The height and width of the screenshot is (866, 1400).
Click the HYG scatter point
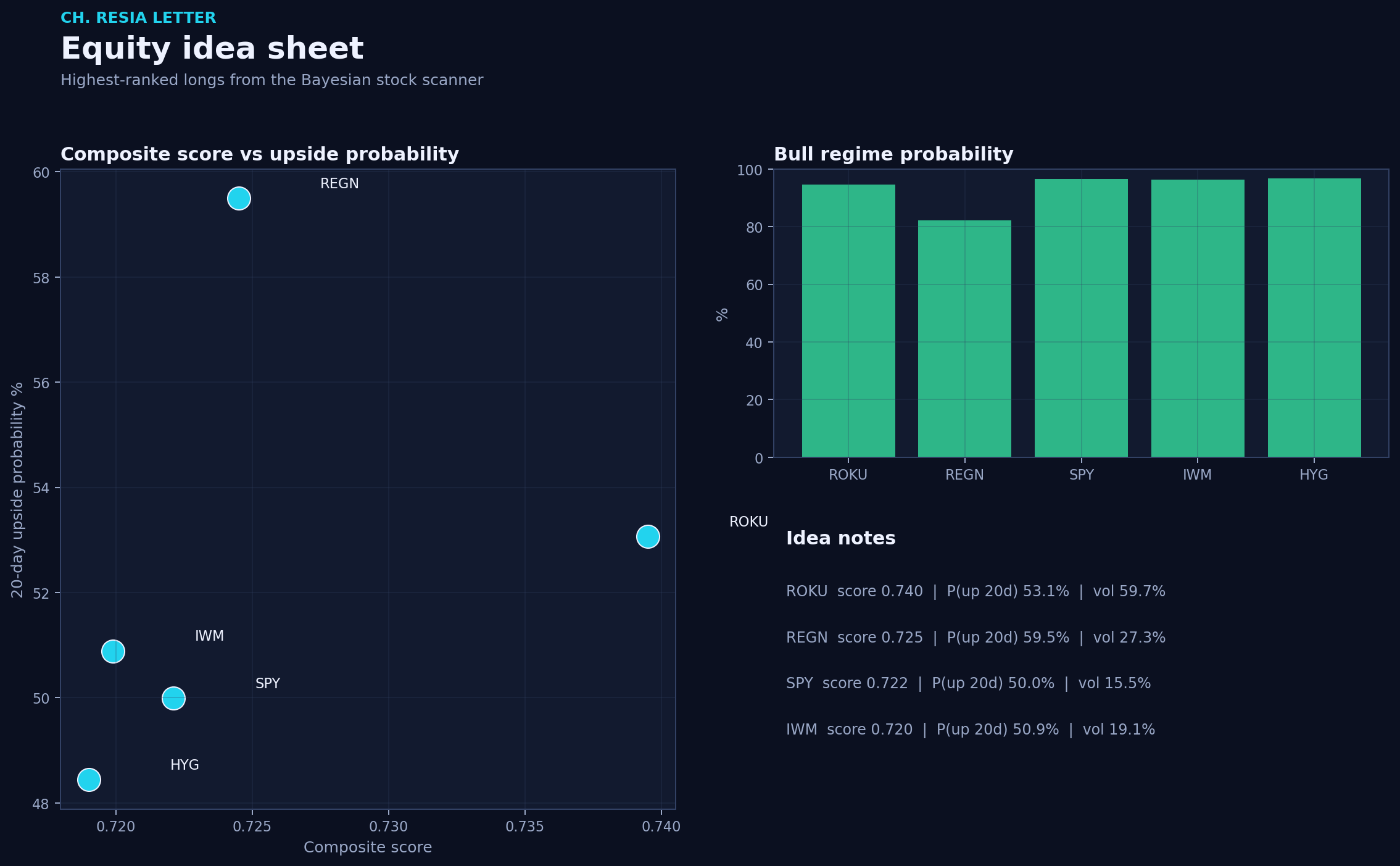point(89,780)
